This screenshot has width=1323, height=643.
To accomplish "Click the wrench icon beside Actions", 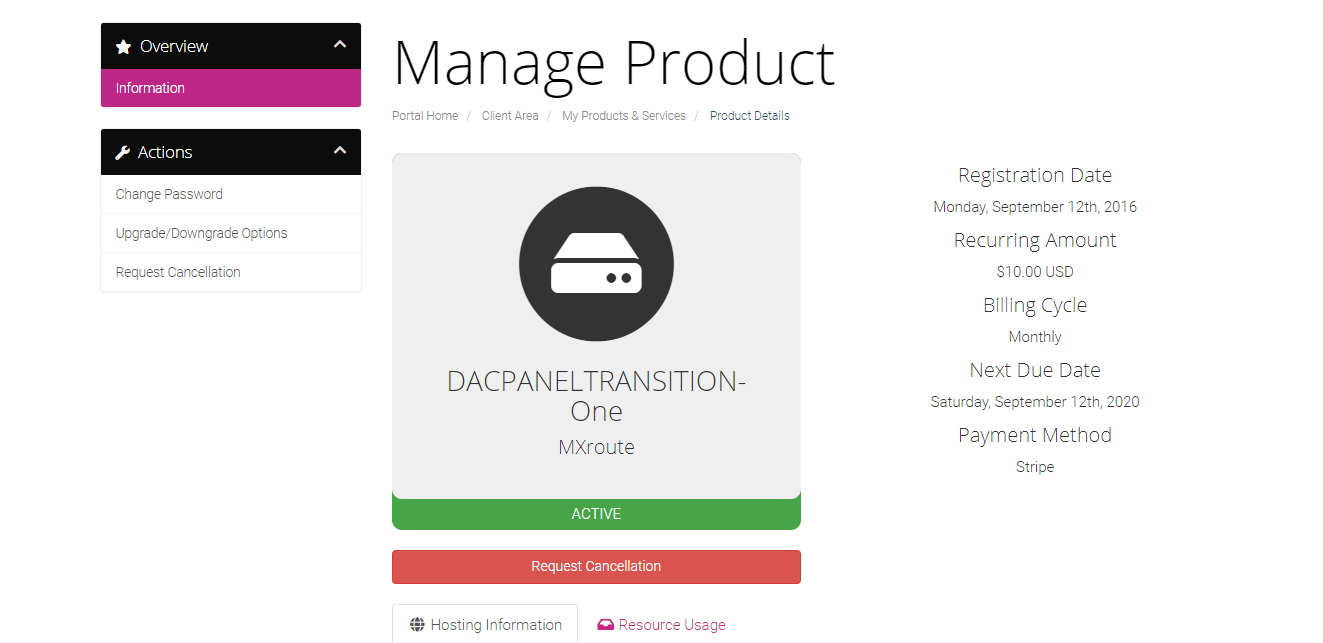I will click(123, 153).
